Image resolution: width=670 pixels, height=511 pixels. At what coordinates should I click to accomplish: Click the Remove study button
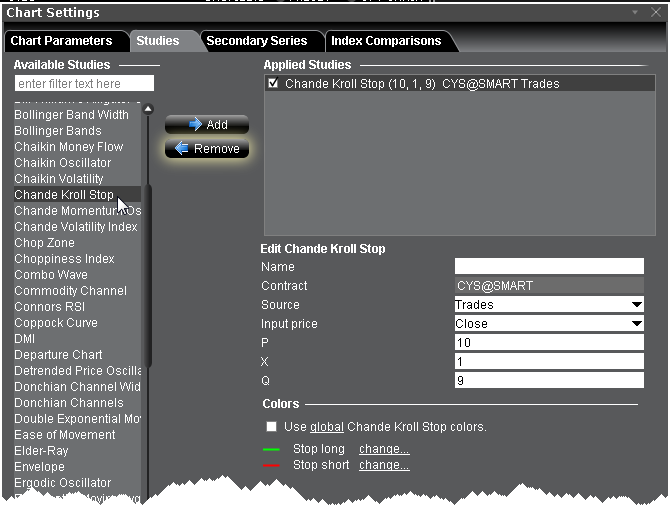(x=207, y=149)
